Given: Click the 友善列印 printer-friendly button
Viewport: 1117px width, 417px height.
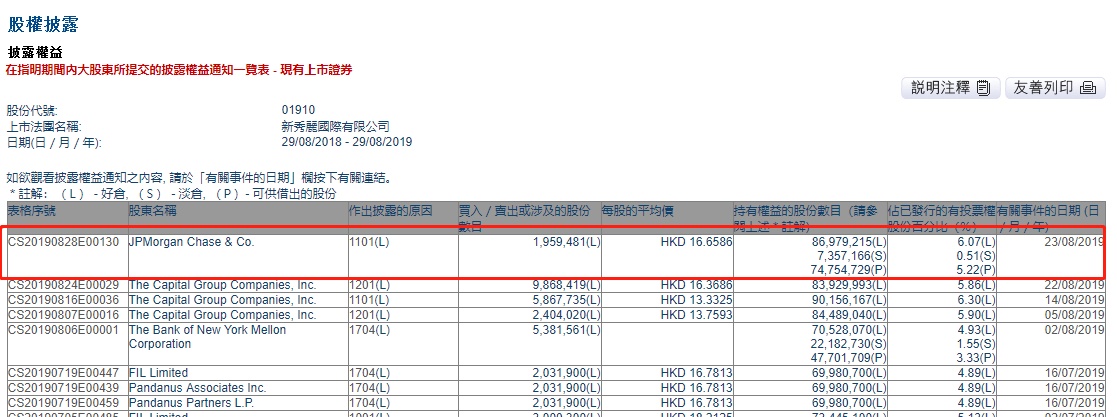Looking at the screenshot, I should click(1054, 88).
